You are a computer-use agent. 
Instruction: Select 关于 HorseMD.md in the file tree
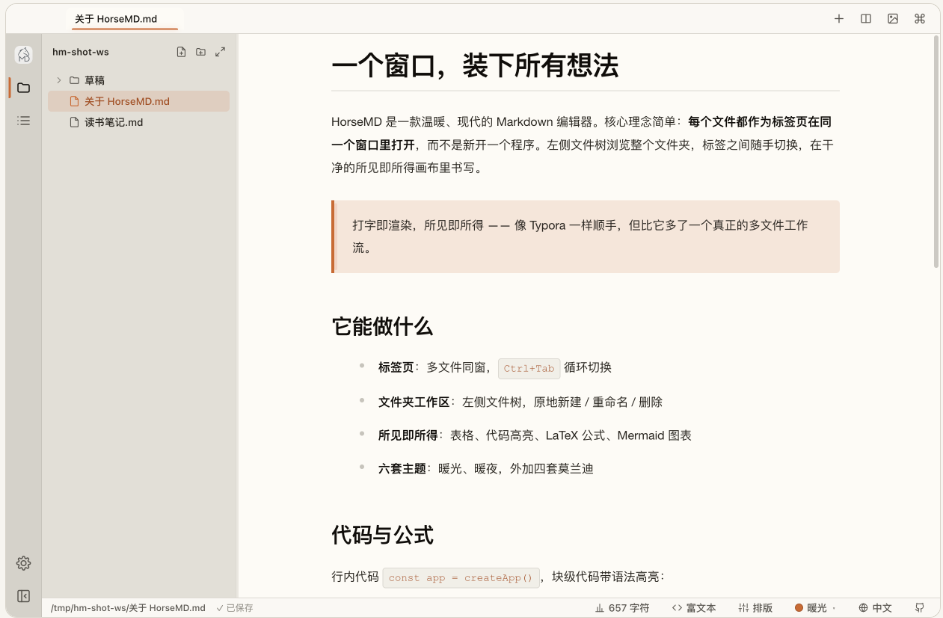139,101
